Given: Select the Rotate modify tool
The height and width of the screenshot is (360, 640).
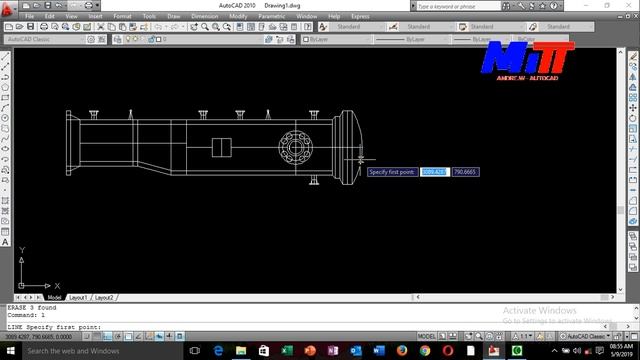Looking at the screenshot, I should pyautogui.click(x=633, y=118).
